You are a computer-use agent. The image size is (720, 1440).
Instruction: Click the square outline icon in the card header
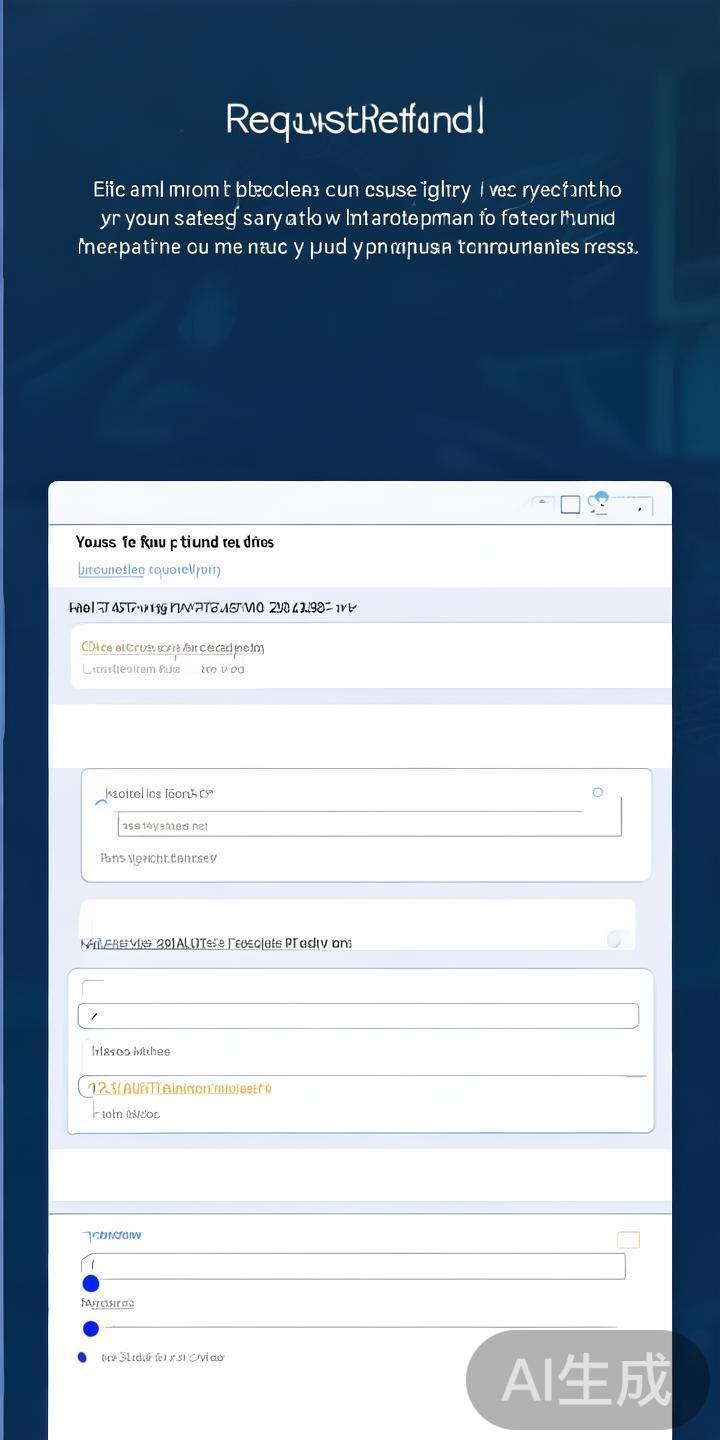[x=570, y=505]
